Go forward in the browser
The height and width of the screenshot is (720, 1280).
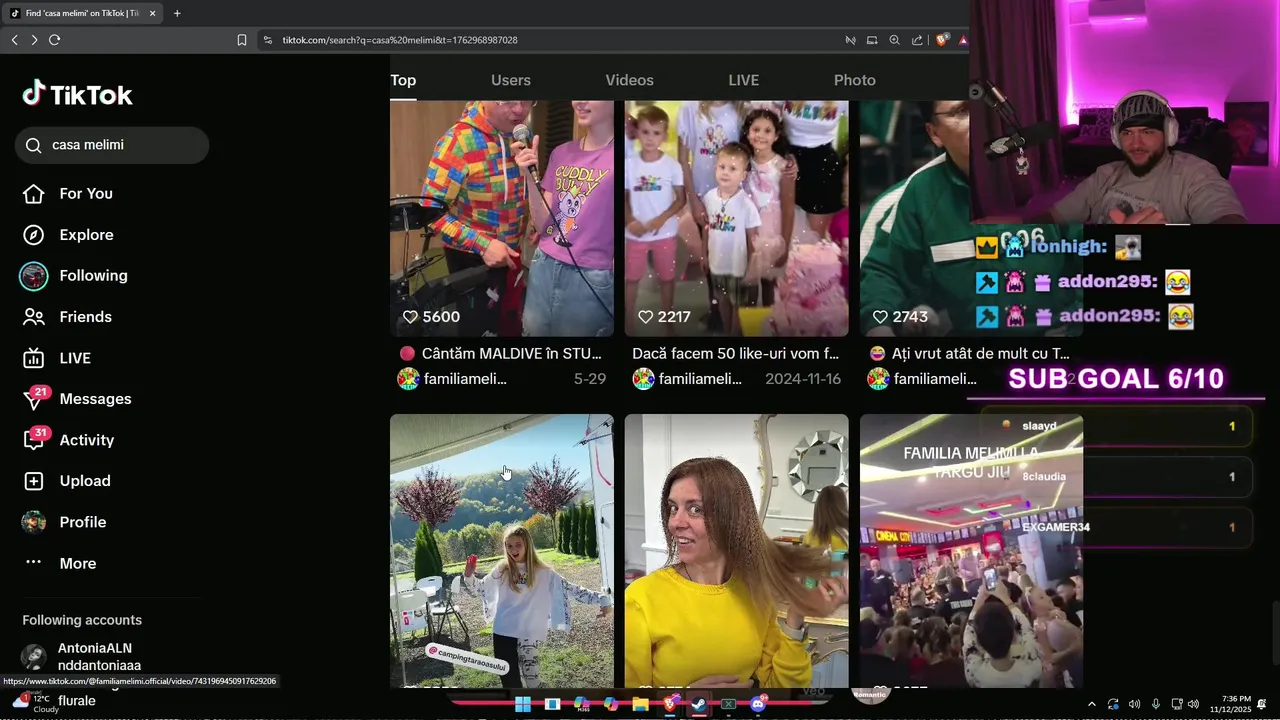34,40
